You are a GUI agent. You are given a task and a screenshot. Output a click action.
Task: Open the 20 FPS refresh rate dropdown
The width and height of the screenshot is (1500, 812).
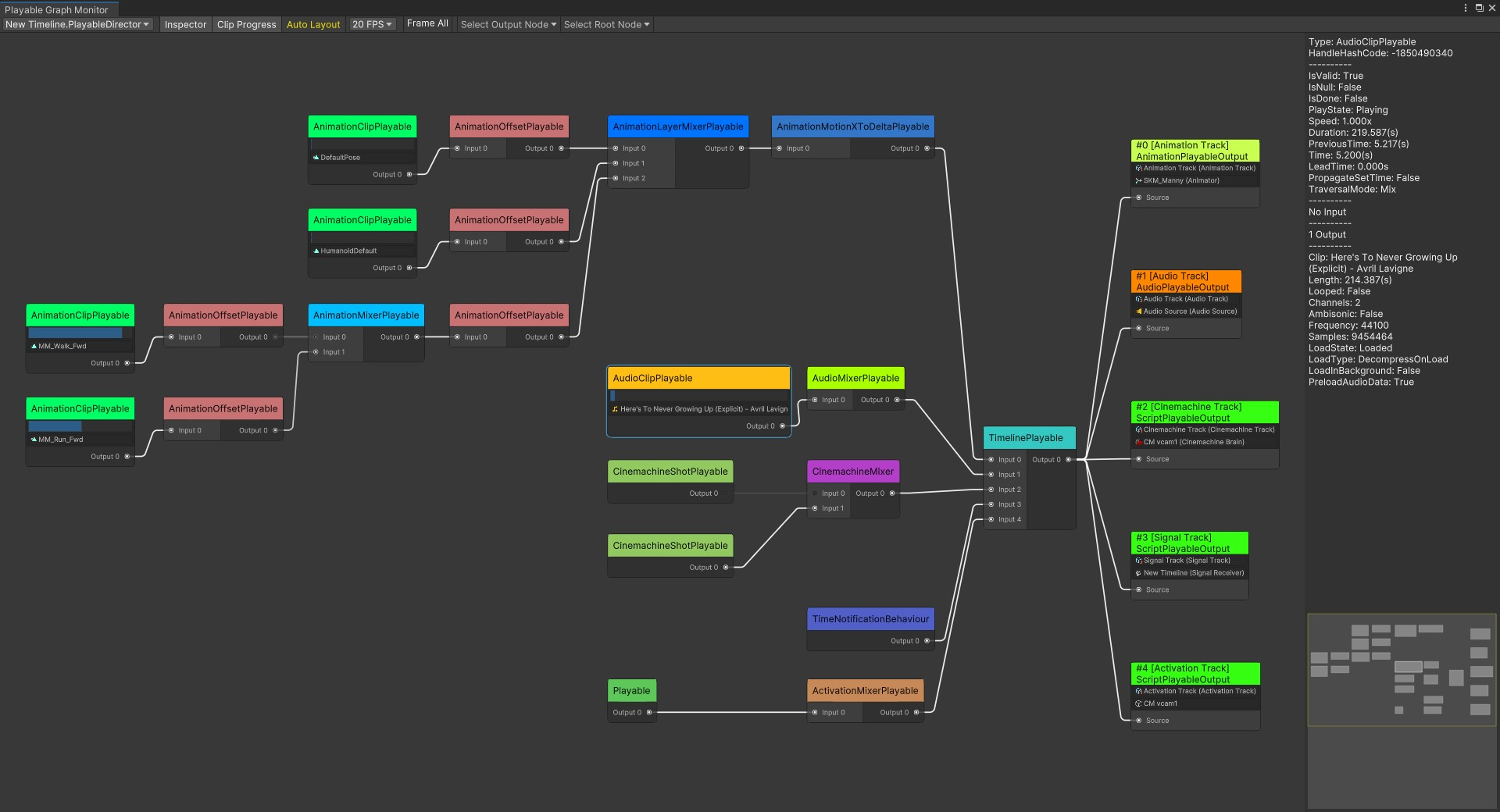coord(372,24)
